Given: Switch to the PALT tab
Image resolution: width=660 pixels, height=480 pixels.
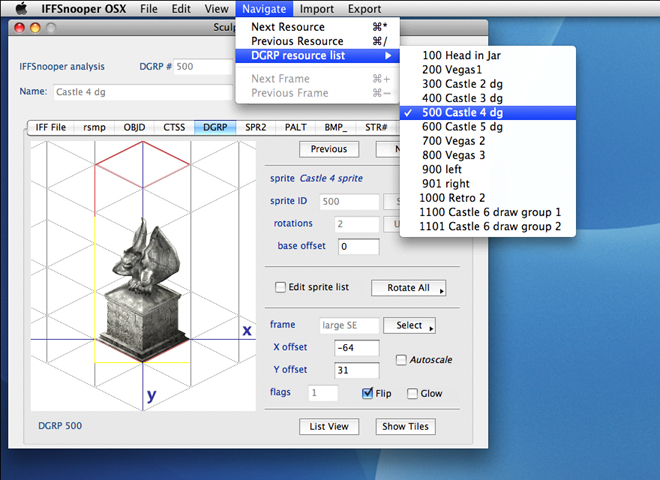Looking at the screenshot, I should tap(295, 128).
